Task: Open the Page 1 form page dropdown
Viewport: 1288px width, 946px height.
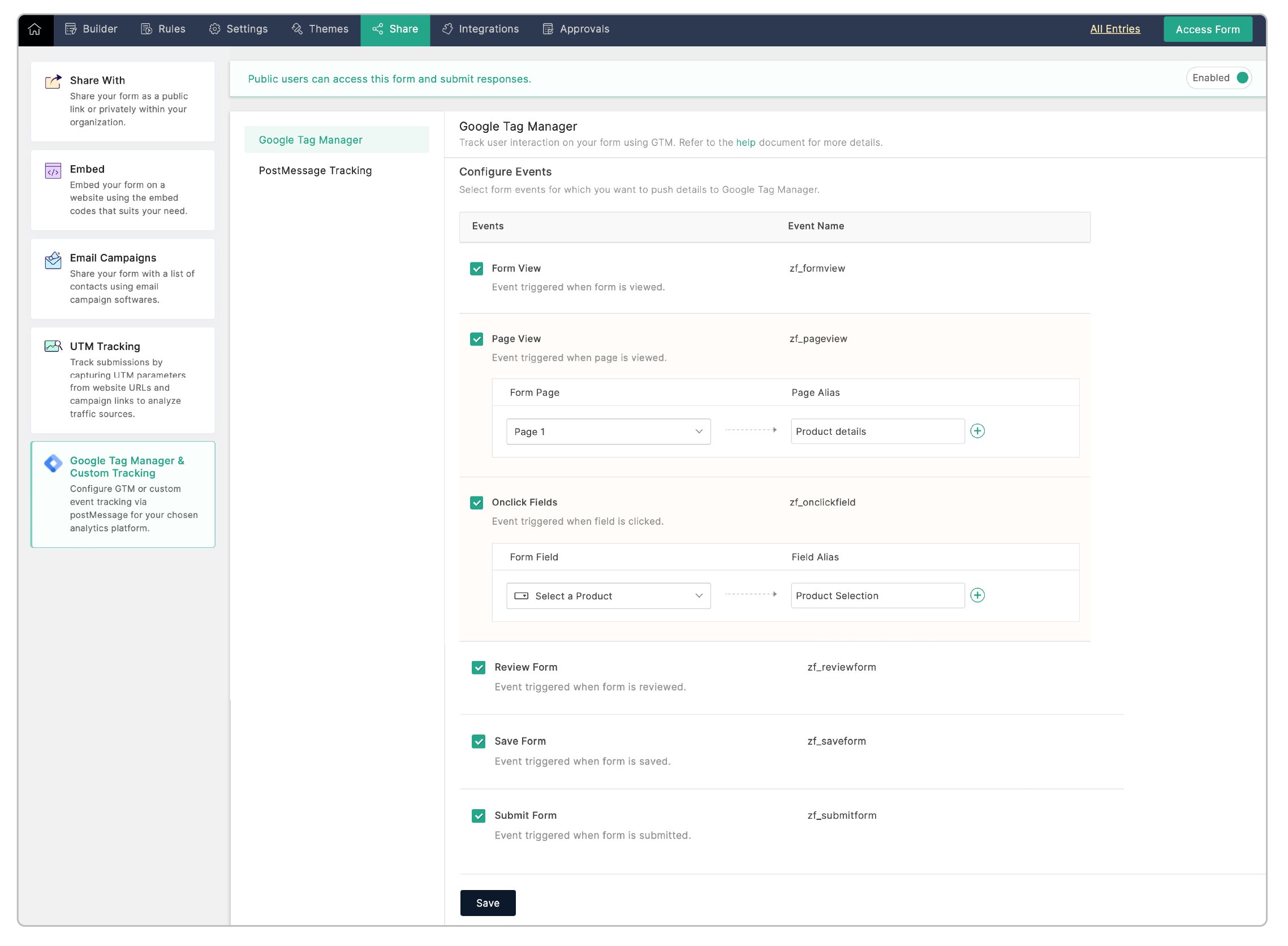Action: [x=608, y=432]
